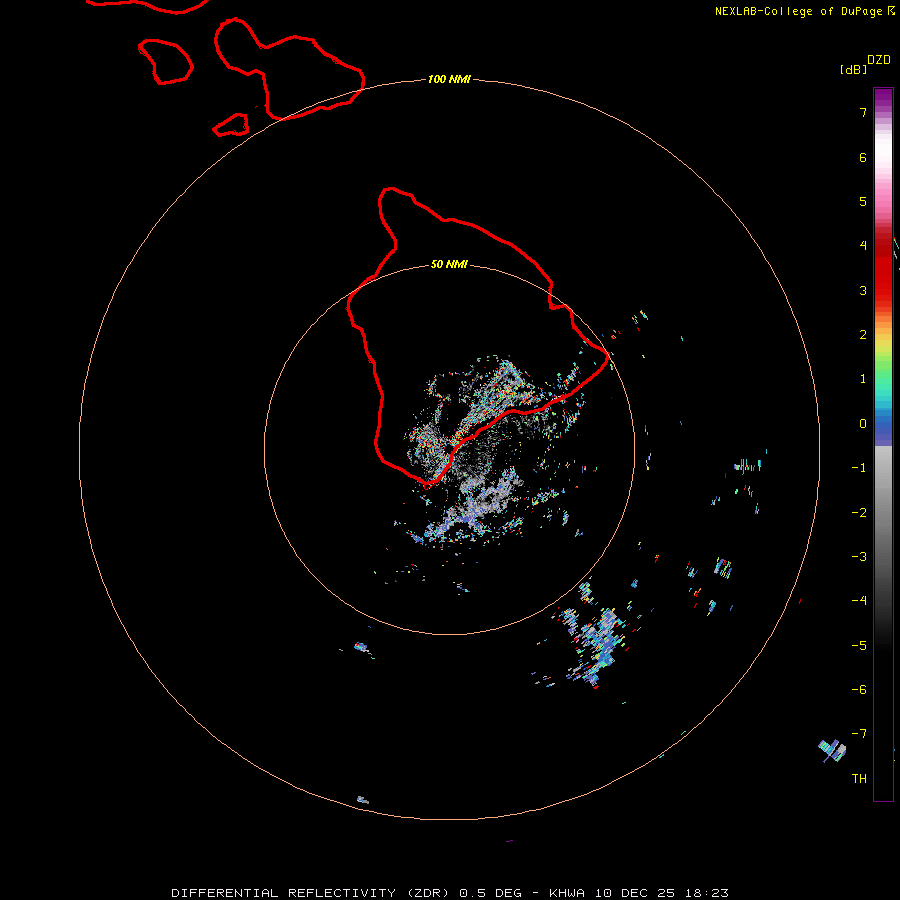
Task: Click the DZD product label above color bar
Action: [879, 60]
